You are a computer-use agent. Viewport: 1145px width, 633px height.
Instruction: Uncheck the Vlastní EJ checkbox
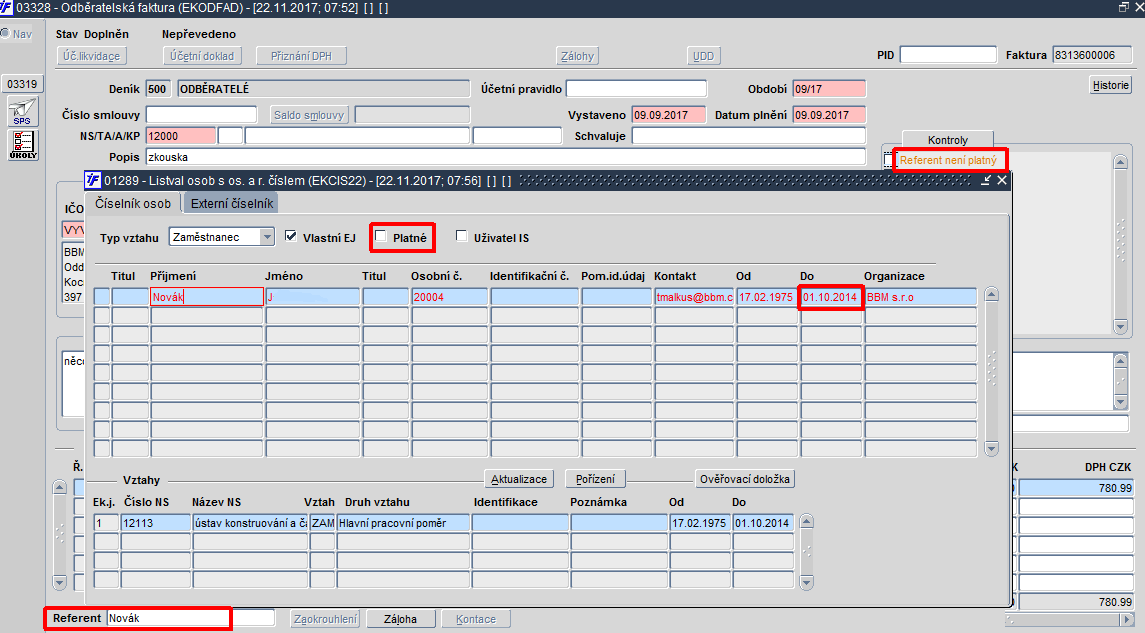tap(291, 236)
